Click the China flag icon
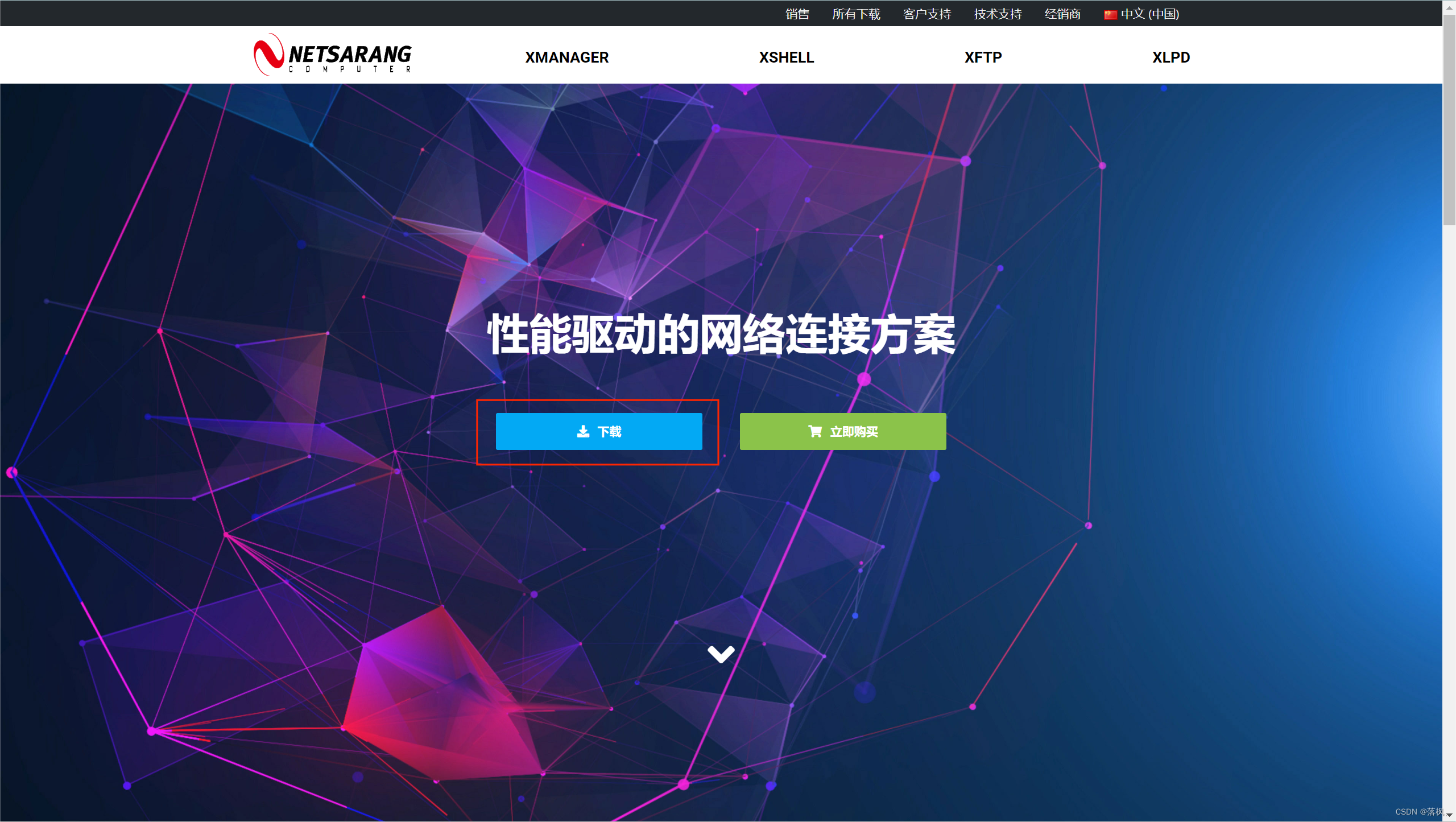Image resolution: width=1456 pixels, height=822 pixels. click(x=1110, y=15)
